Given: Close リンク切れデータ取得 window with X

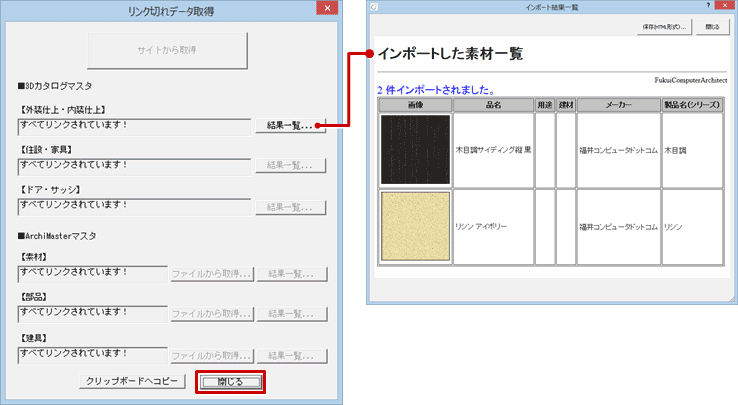Looking at the screenshot, I should tap(327, 8).
